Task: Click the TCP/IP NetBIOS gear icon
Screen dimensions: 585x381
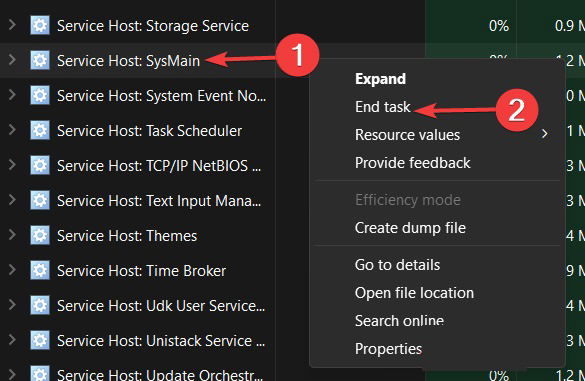Action: click(40, 165)
